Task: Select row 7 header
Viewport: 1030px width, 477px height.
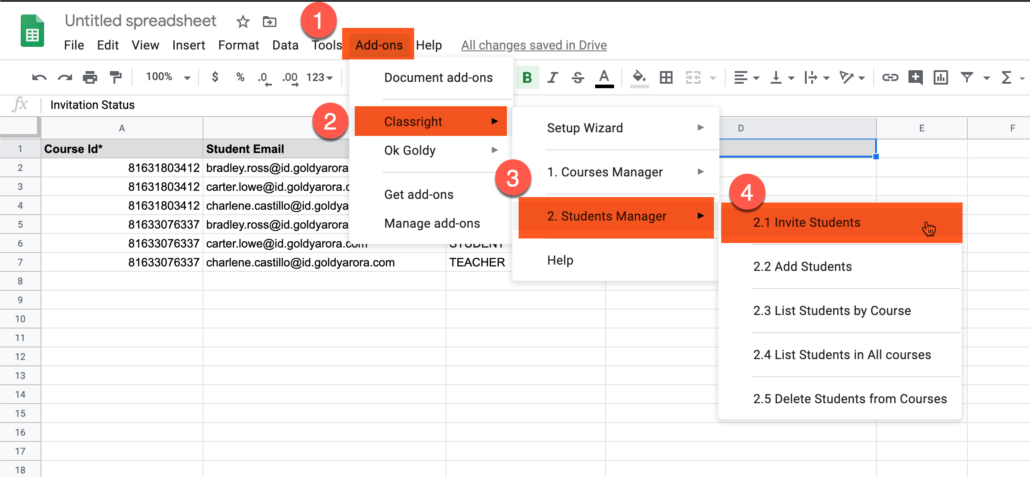Action: tap(20, 262)
